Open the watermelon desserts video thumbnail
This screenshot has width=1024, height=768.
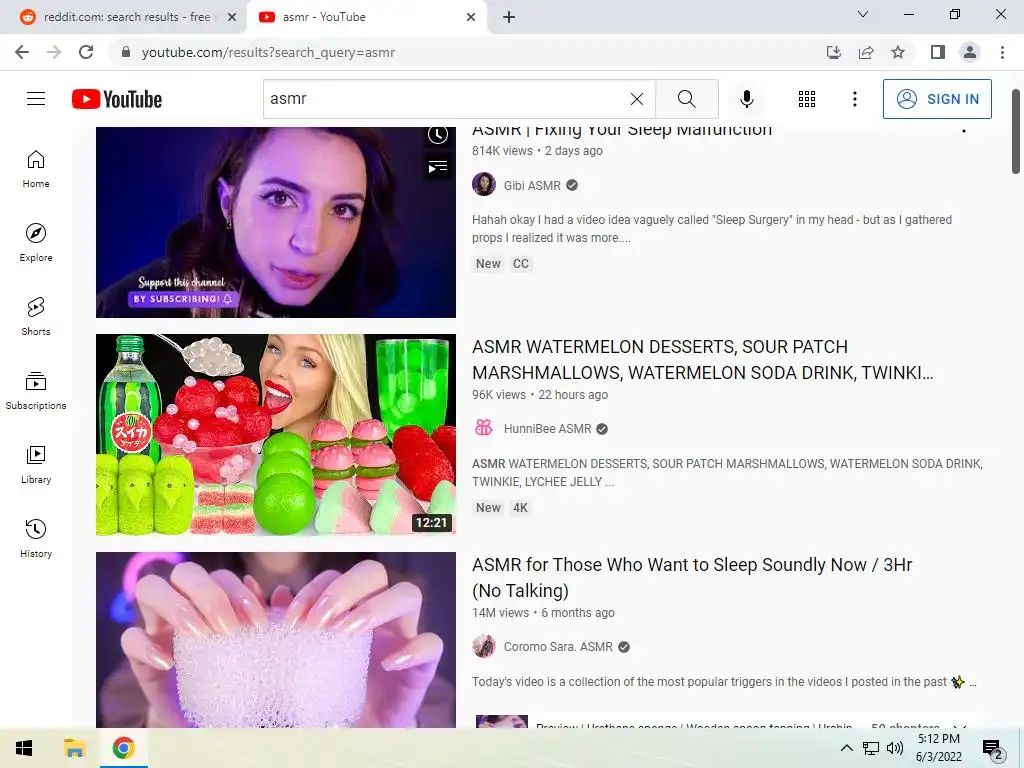276,435
